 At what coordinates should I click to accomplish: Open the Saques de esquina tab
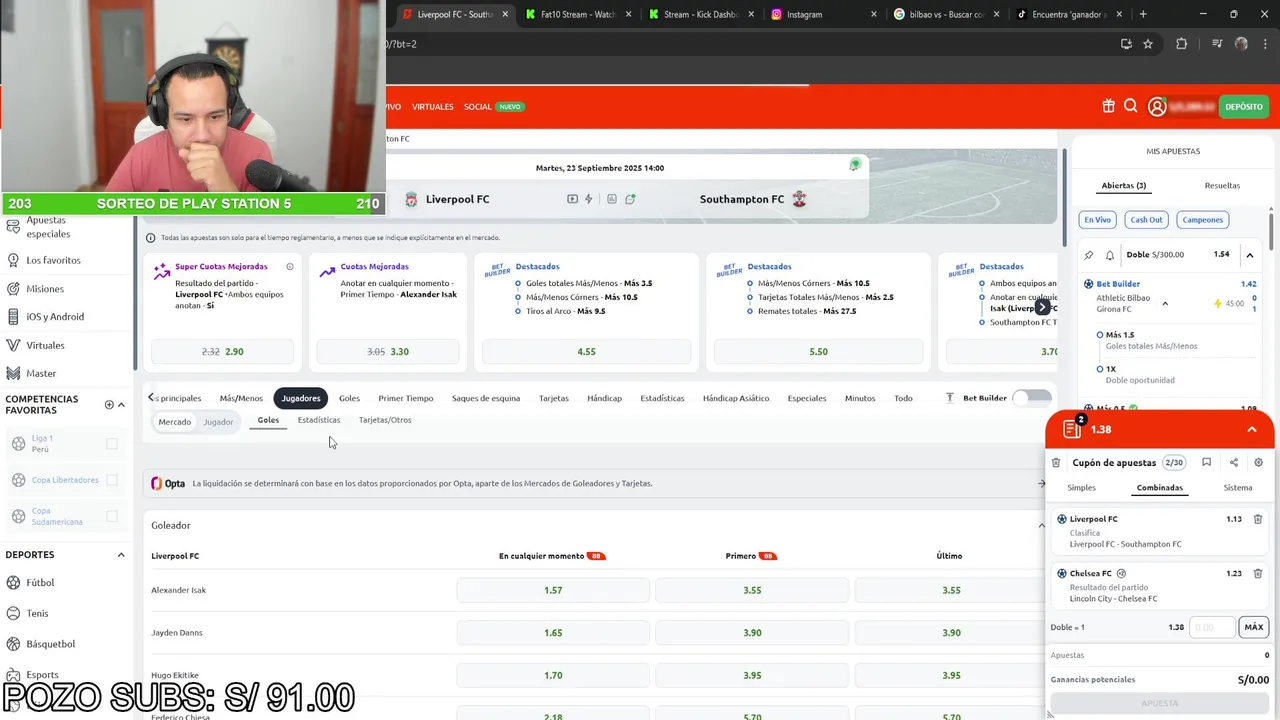point(486,398)
